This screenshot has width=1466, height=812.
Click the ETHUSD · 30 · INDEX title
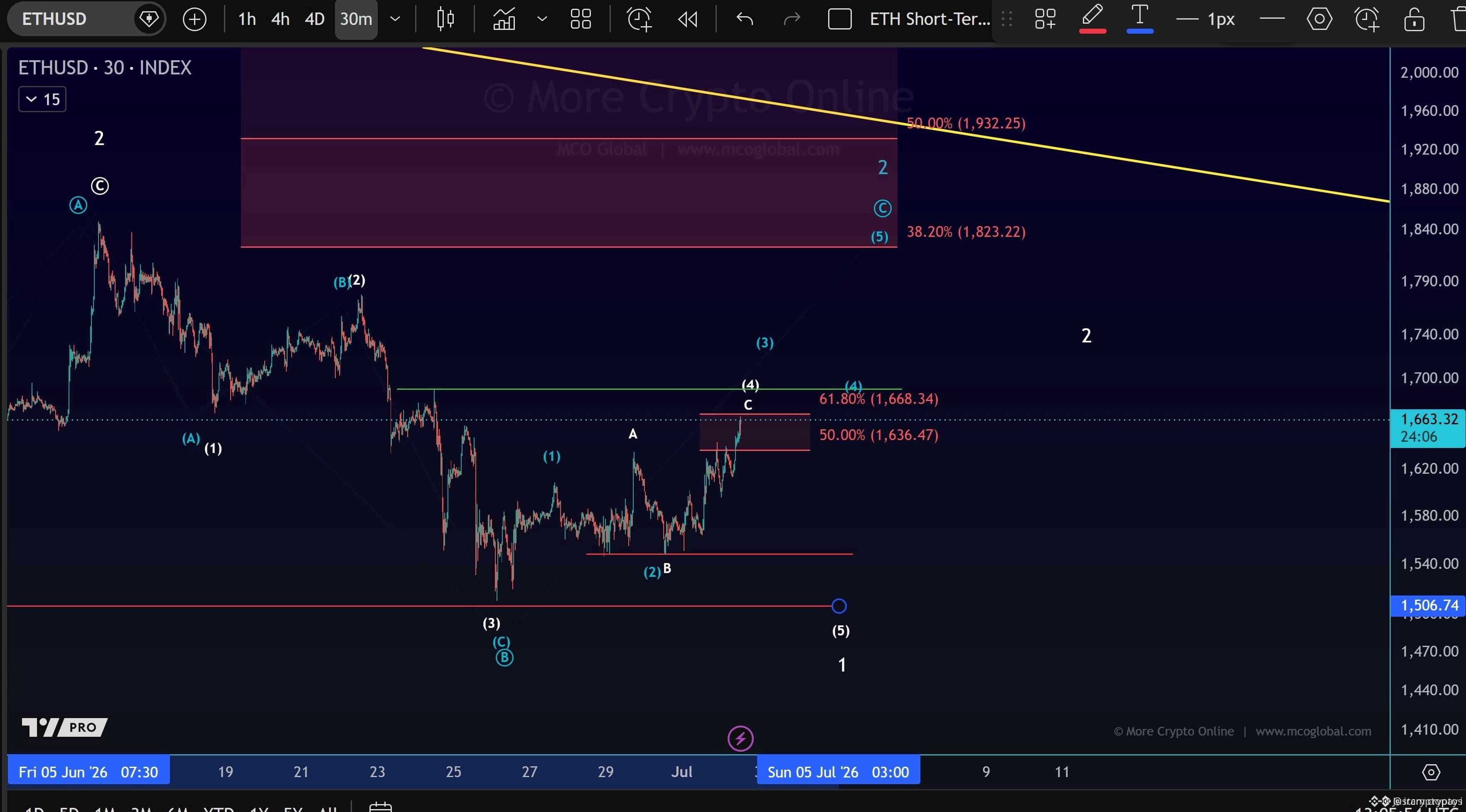pyautogui.click(x=105, y=68)
